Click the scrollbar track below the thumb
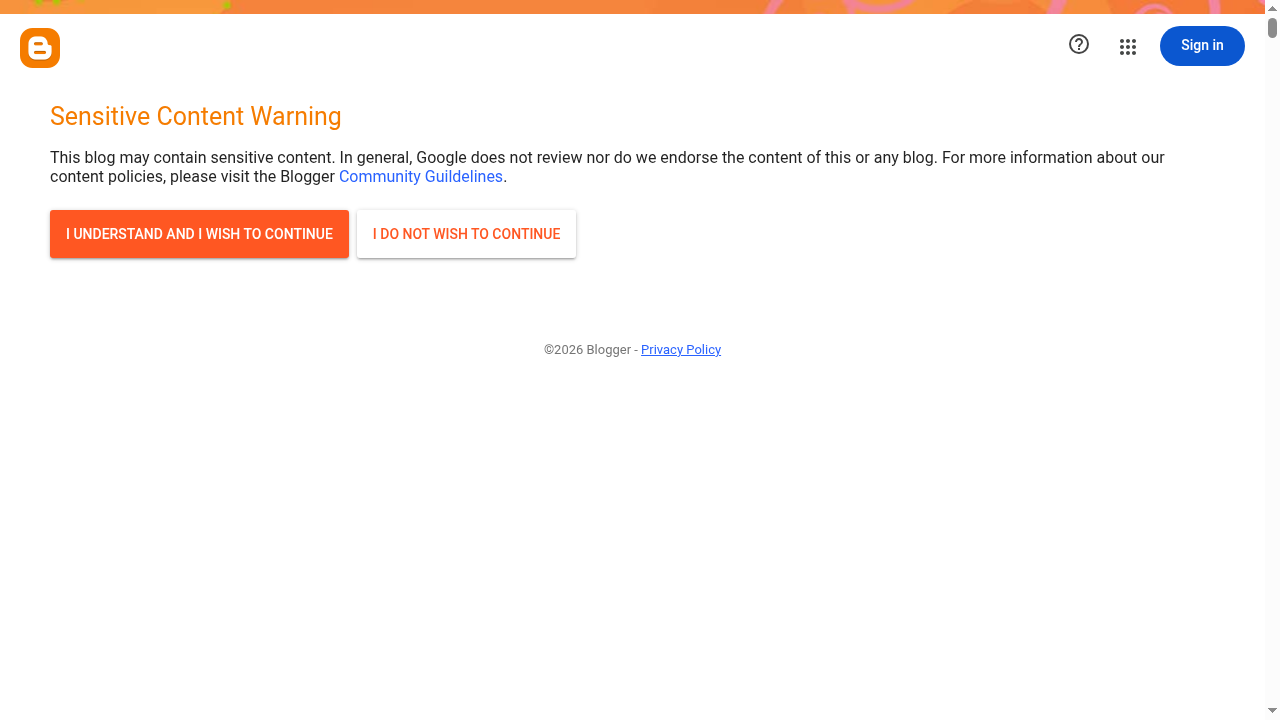 pyautogui.click(x=1272, y=400)
